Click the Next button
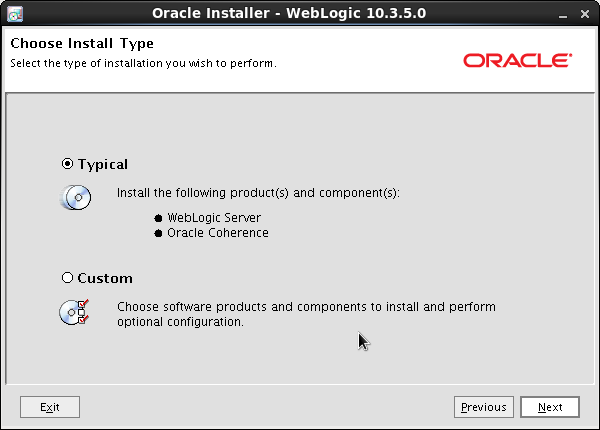The height and width of the screenshot is (430, 600). (x=550, y=407)
